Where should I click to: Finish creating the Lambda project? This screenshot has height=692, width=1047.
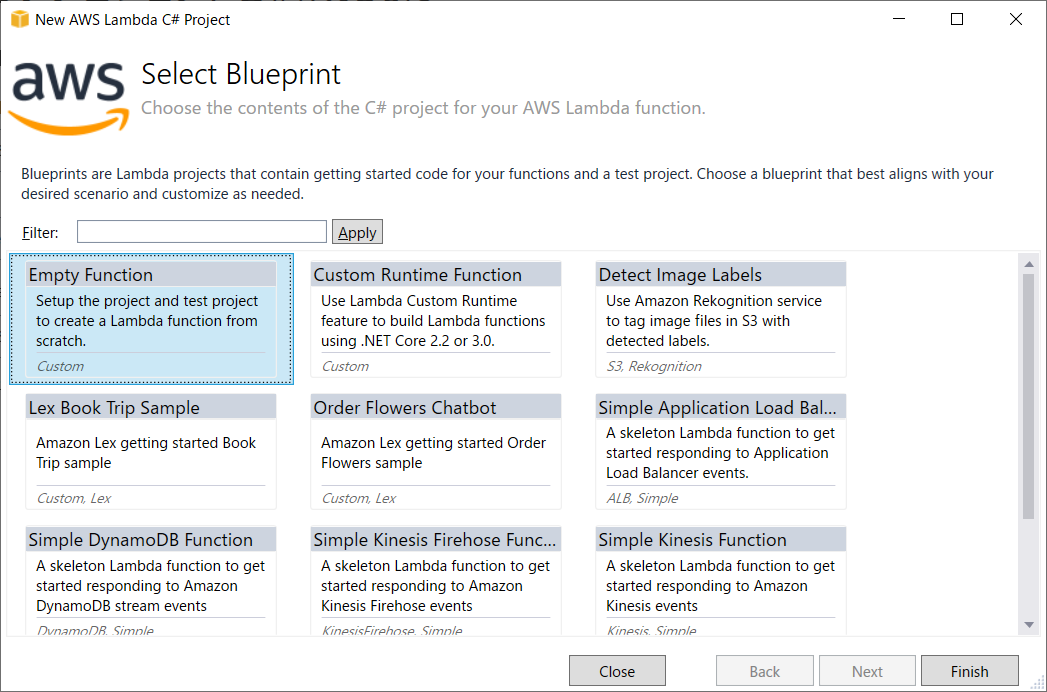[x=970, y=671]
